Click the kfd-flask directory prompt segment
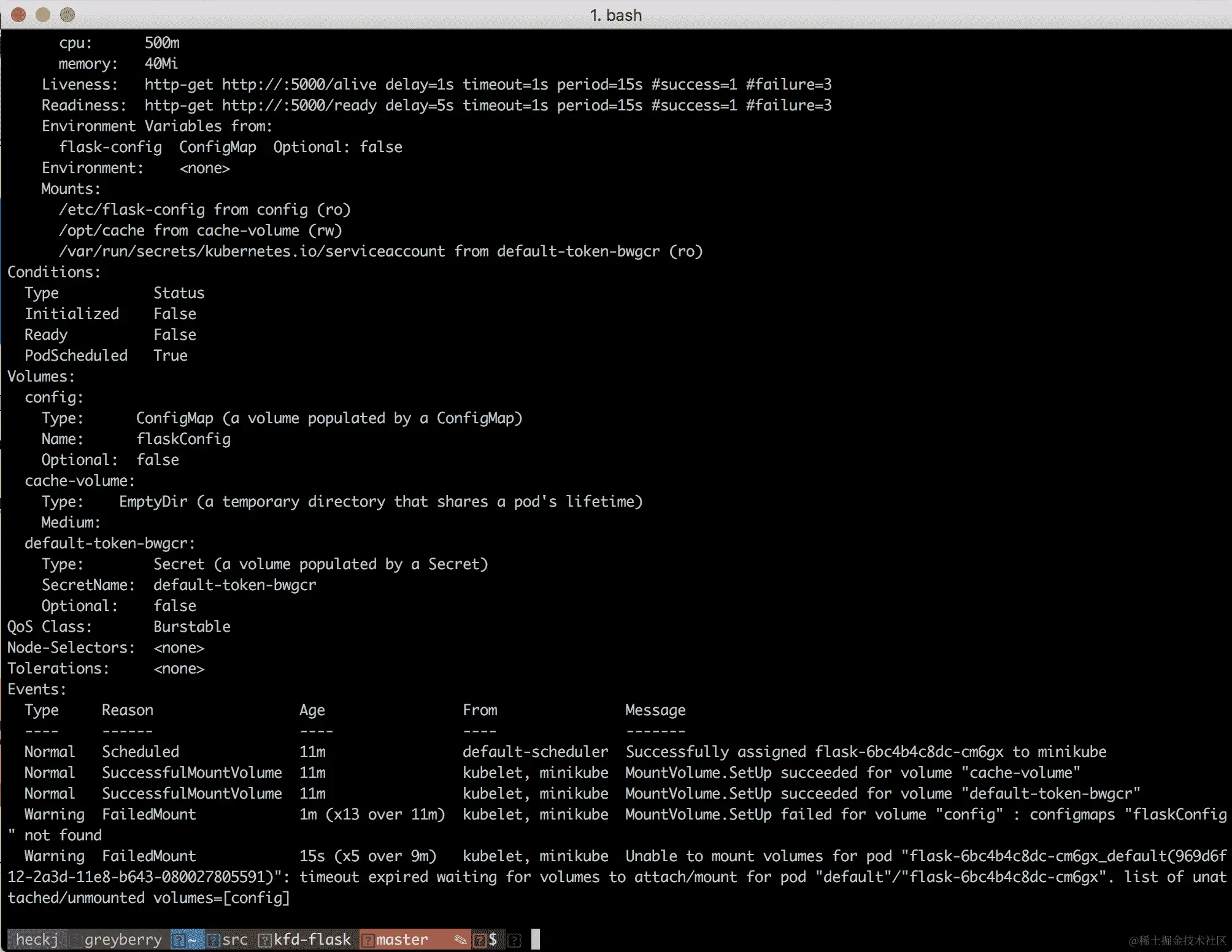The height and width of the screenshot is (952, 1232). click(312, 939)
